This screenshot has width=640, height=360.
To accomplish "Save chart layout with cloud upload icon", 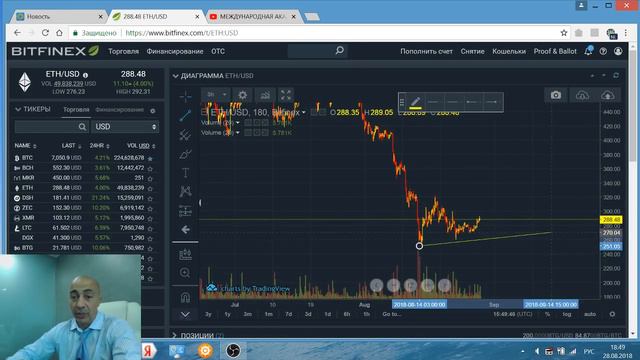I will click(608, 95).
